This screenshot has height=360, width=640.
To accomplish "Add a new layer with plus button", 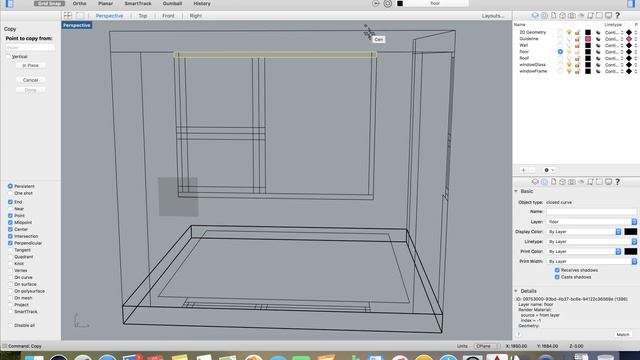I will coord(524,170).
